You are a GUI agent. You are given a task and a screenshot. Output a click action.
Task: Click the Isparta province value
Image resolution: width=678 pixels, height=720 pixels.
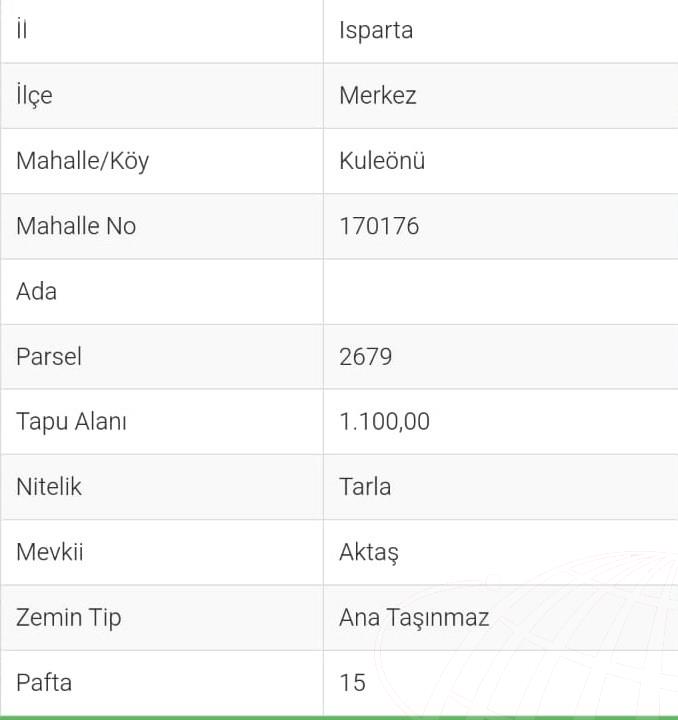[x=376, y=30]
